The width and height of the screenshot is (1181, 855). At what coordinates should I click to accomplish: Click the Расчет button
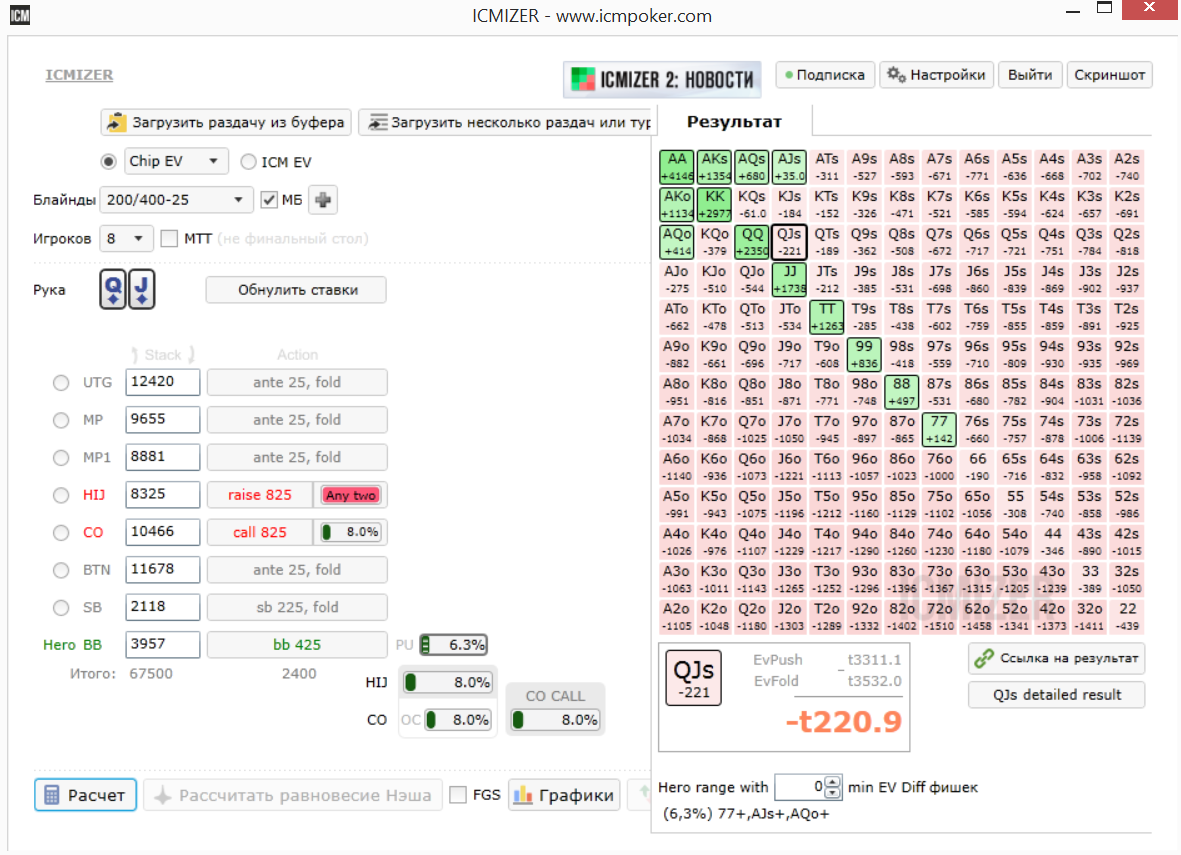pyautogui.click(x=85, y=795)
